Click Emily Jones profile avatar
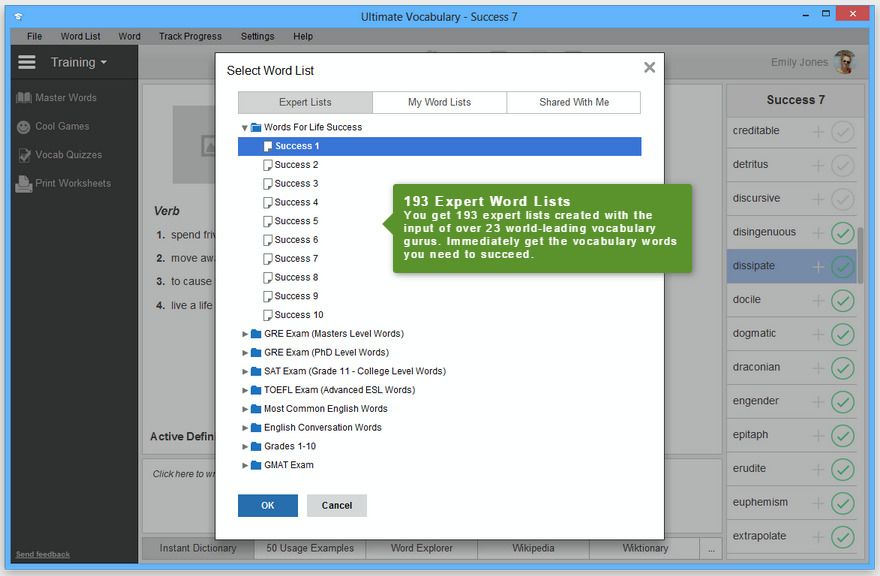The height and width of the screenshot is (576, 880). click(x=844, y=62)
